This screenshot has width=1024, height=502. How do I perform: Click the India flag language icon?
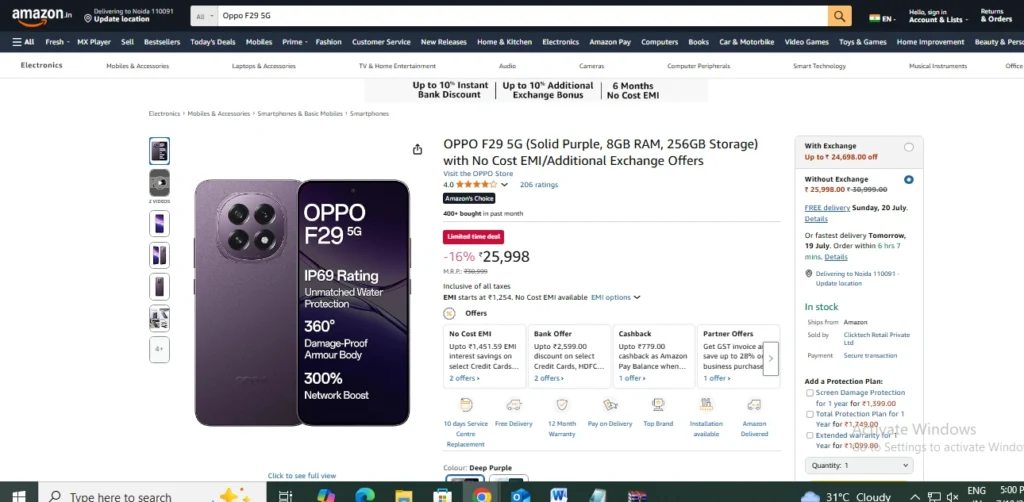874,18
